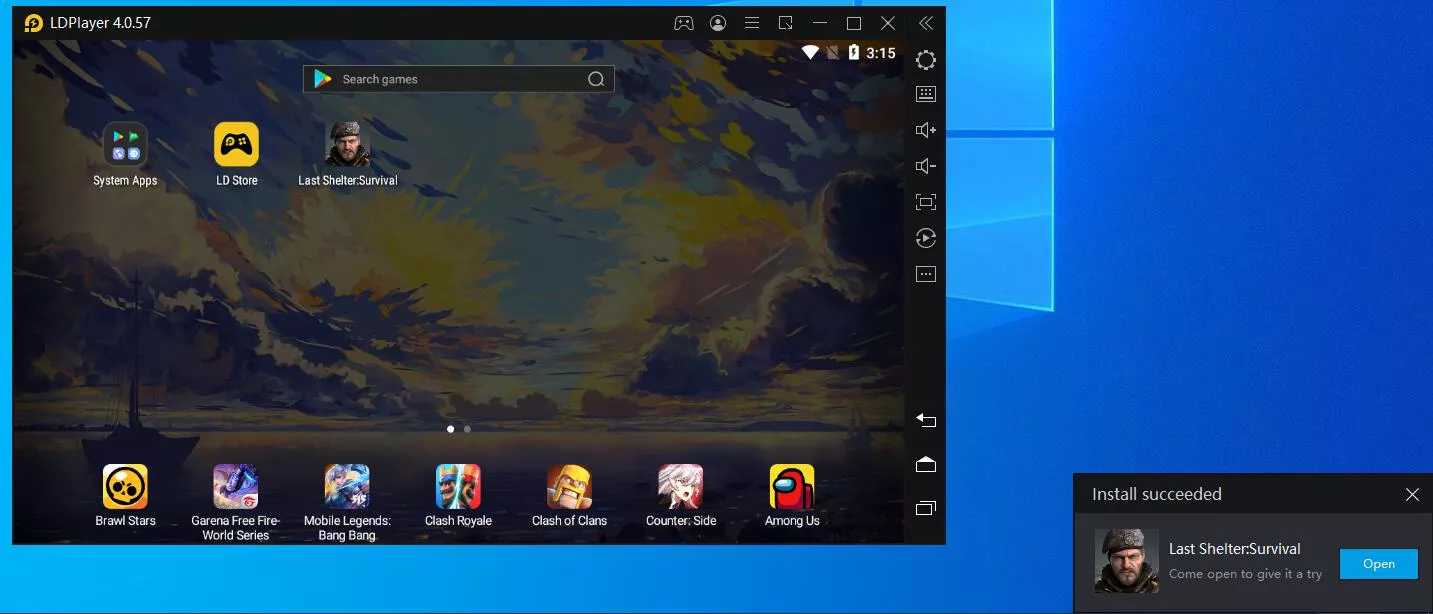Click Android home button in sidebar
Image resolution: width=1433 pixels, height=614 pixels.
point(926,464)
